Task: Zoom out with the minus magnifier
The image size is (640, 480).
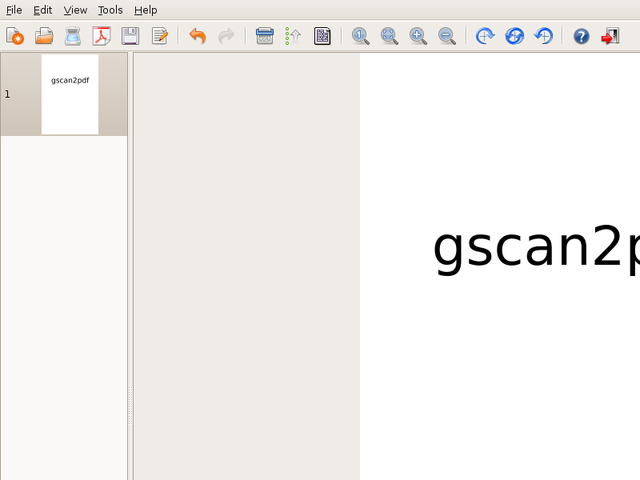Action: [447, 36]
